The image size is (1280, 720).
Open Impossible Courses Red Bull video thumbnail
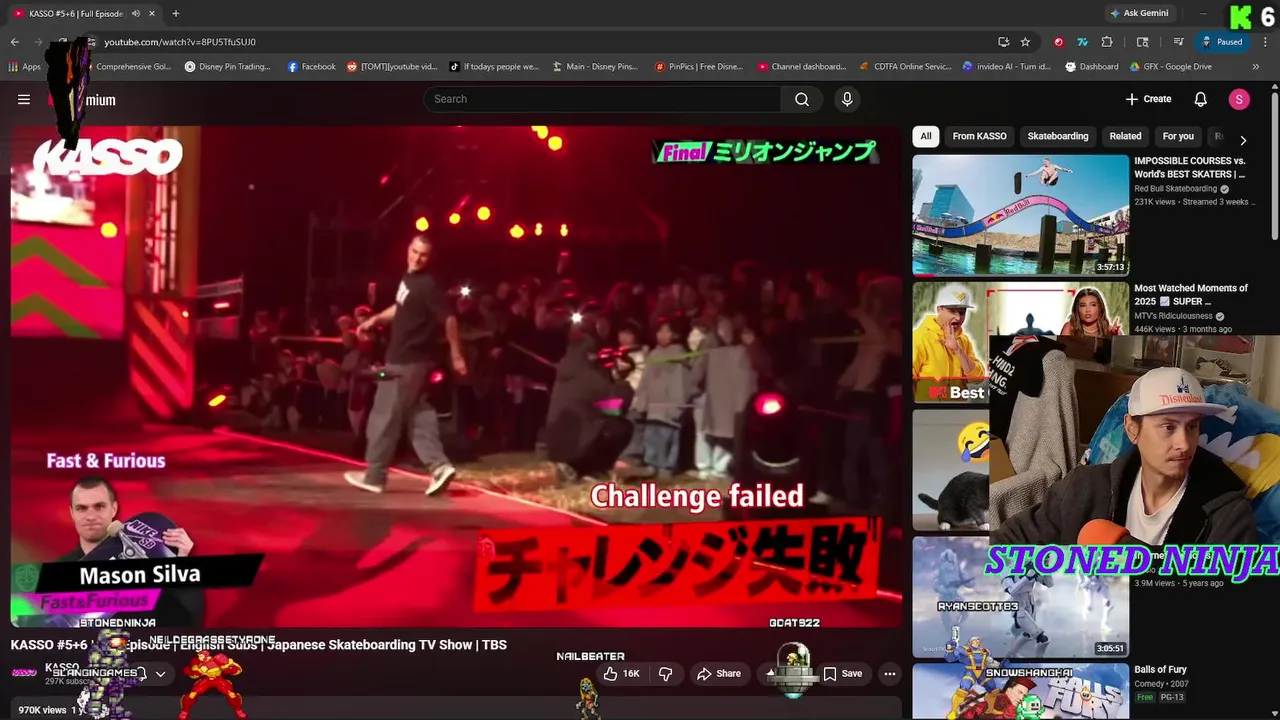1020,215
